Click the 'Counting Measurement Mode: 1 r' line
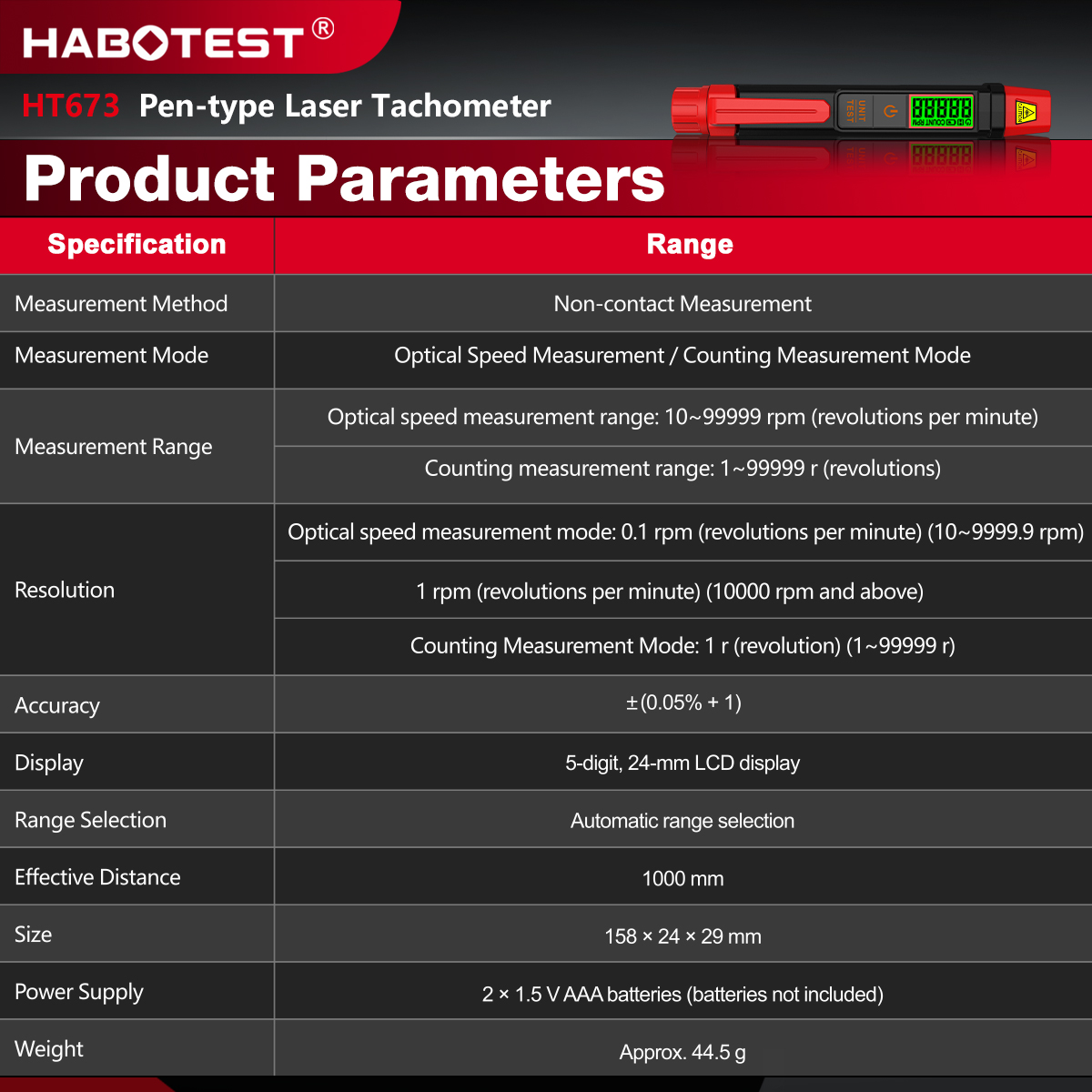The height and width of the screenshot is (1092, 1092). coord(682,646)
